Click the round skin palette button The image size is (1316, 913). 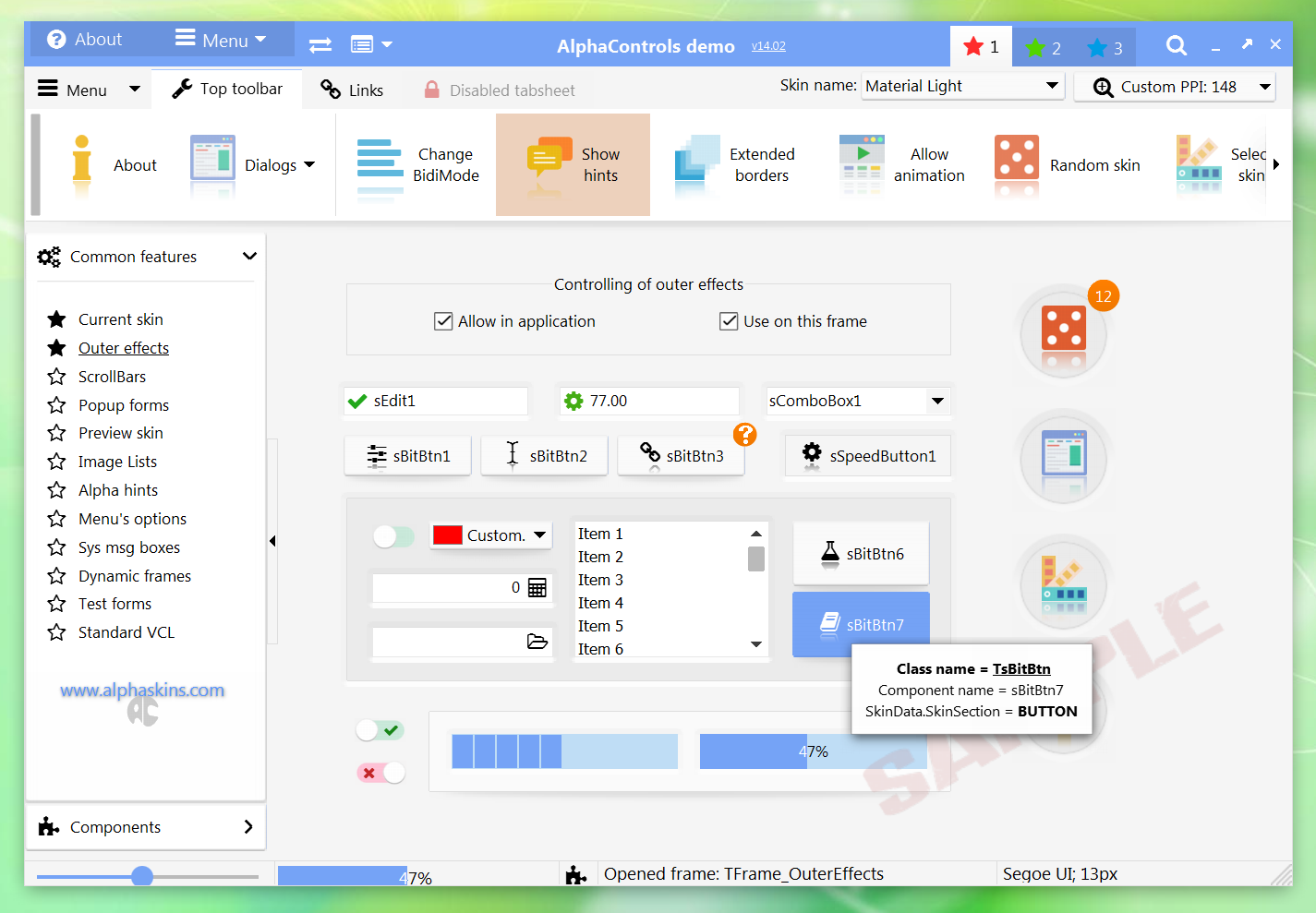pyautogui.click(x=1064, y=584)
